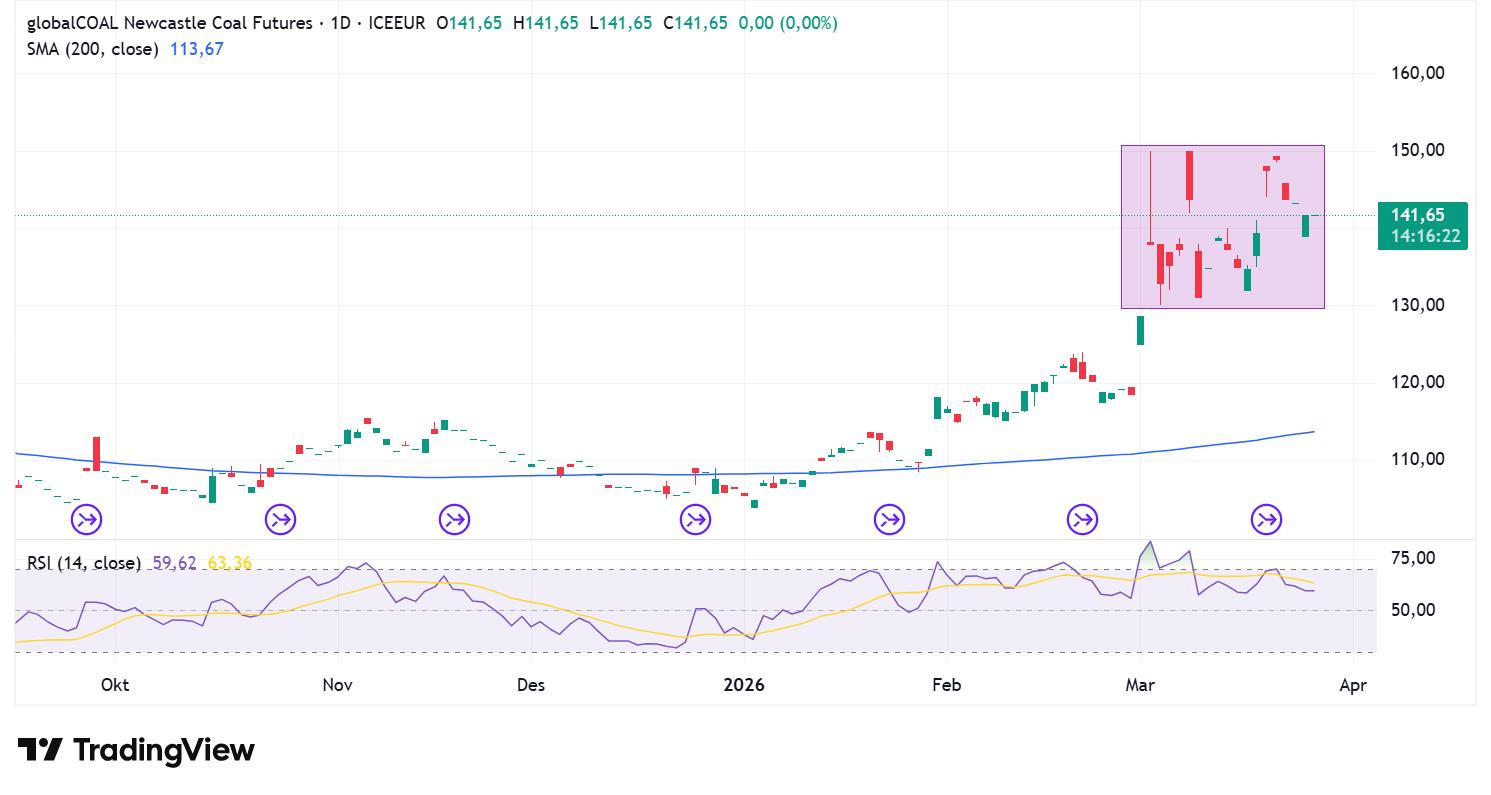Click the RSI 50,00 axis label
The width and height of the screenshot is (1491, 795).
pyautogui.click(x=1413, y=610)
